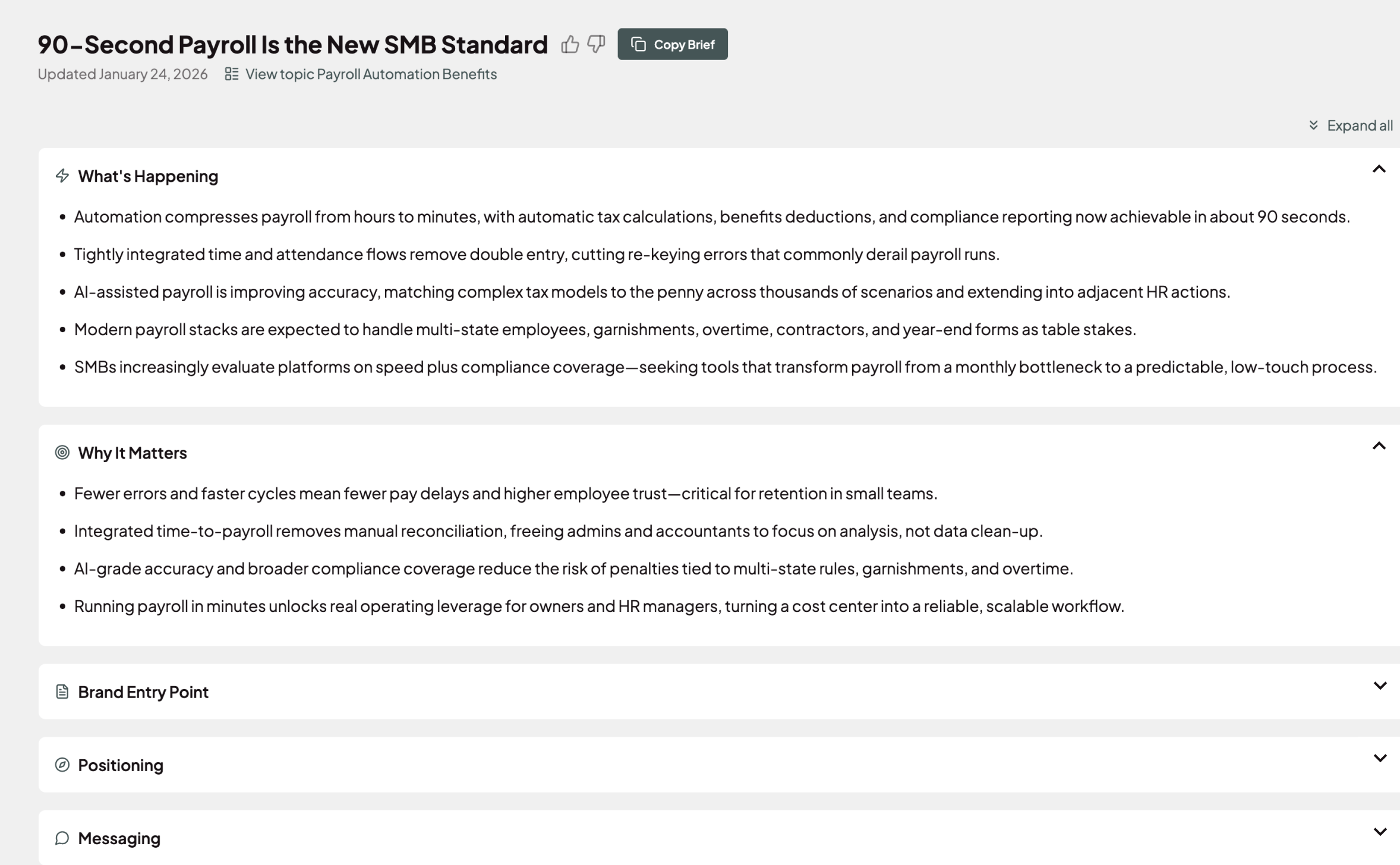Collapse the Why It Matters section chevron
This screenshot has width=1400, height=865.
(x=1379, y=446)
